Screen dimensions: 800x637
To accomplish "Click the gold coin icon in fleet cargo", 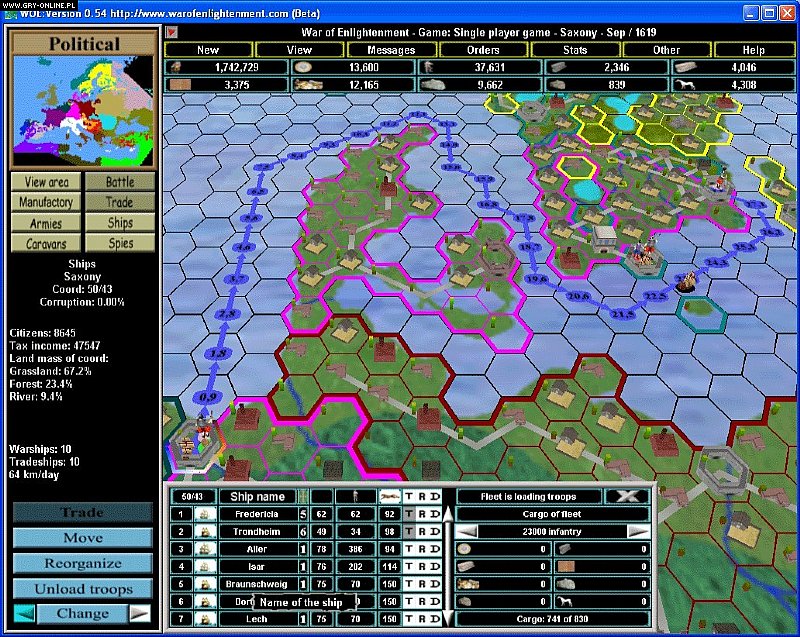I will click(465, 549).
